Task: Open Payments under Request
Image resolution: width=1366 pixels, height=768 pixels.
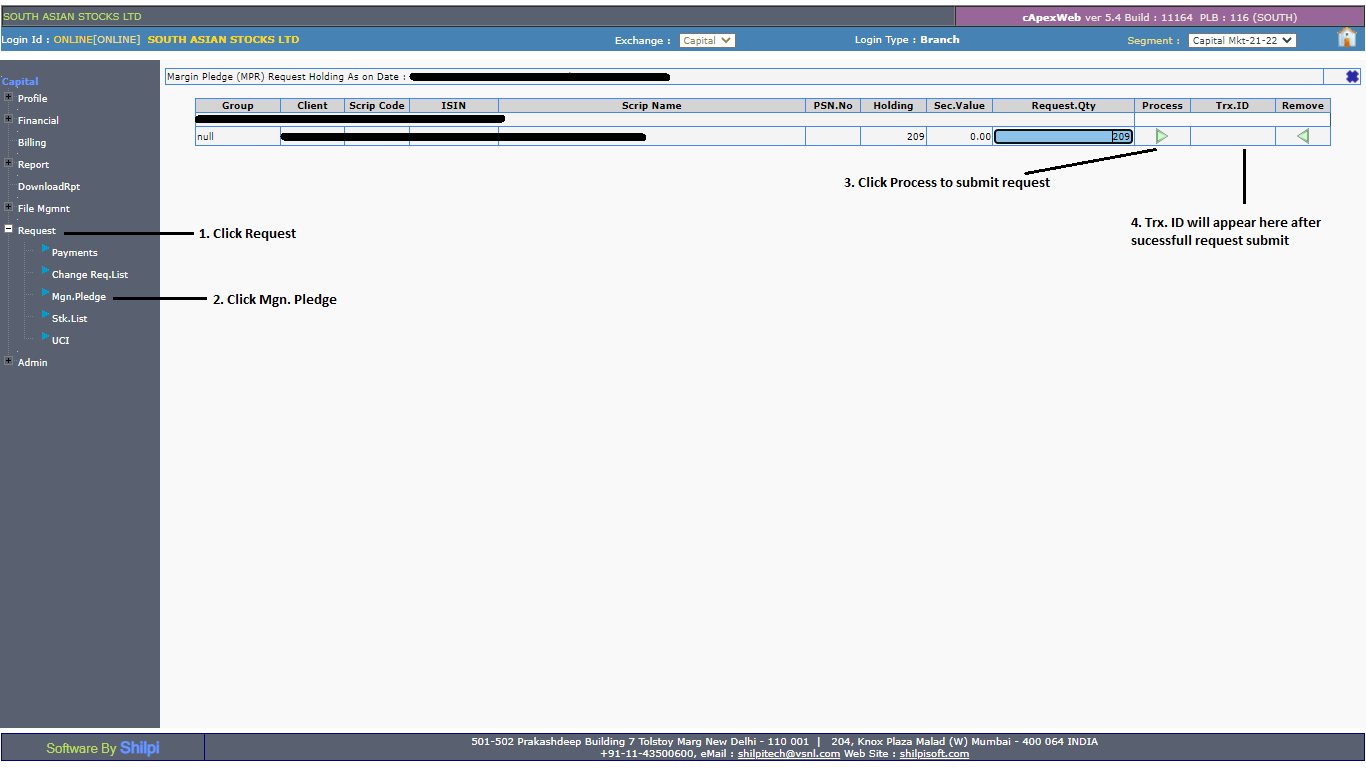Action: pyautogui.click(x=74, y=253)
